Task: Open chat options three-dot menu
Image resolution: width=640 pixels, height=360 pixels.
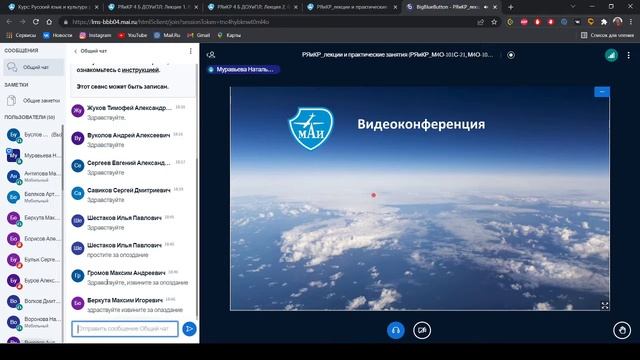Action: pos(190,51)
